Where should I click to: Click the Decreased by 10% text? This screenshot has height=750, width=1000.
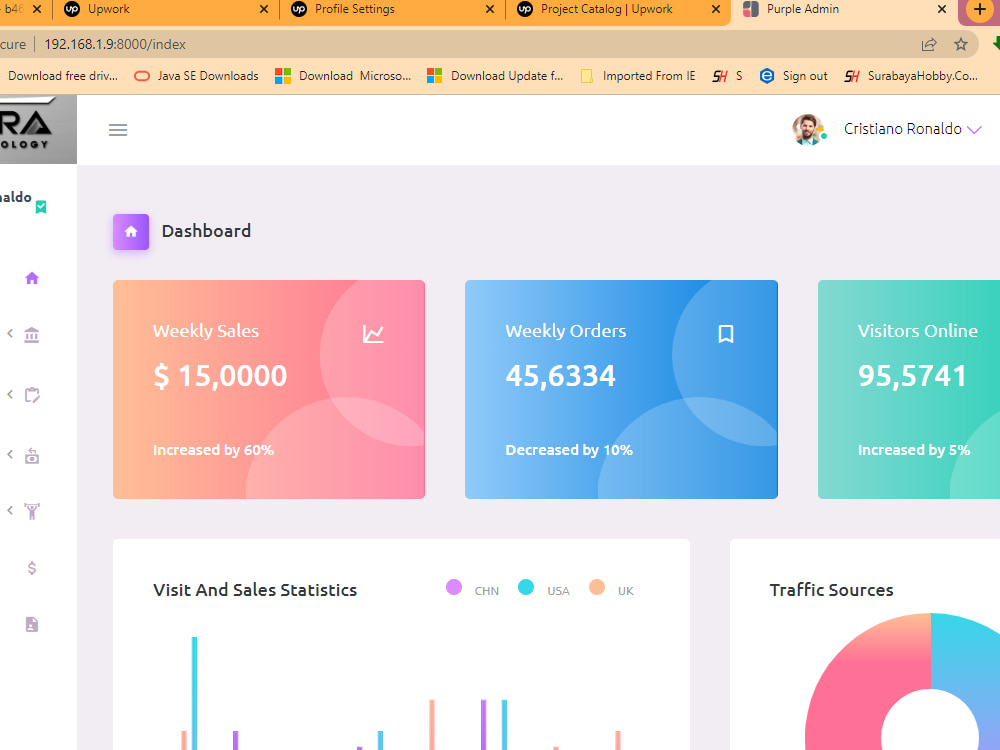[569, 450]
